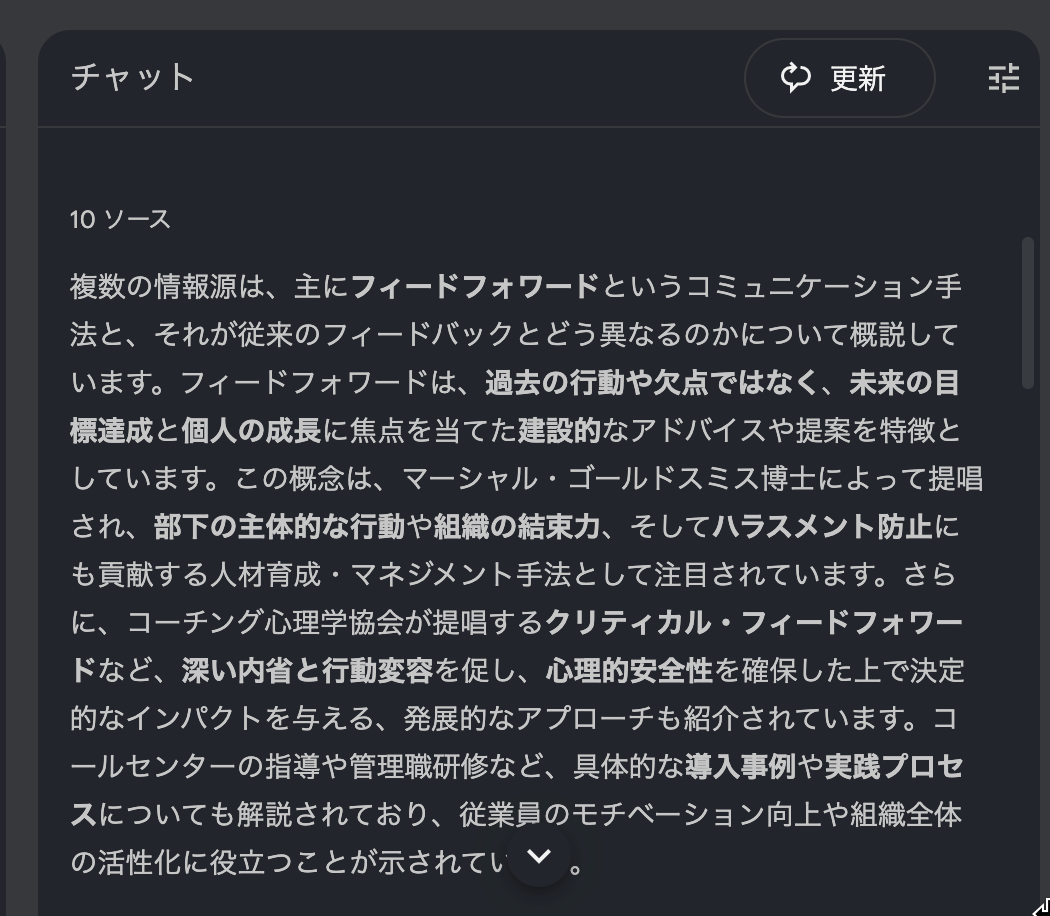The height and width of the screenshot is (916, 1050).
Task: Click the 10 ソース source count label
Action: point(119,220)
